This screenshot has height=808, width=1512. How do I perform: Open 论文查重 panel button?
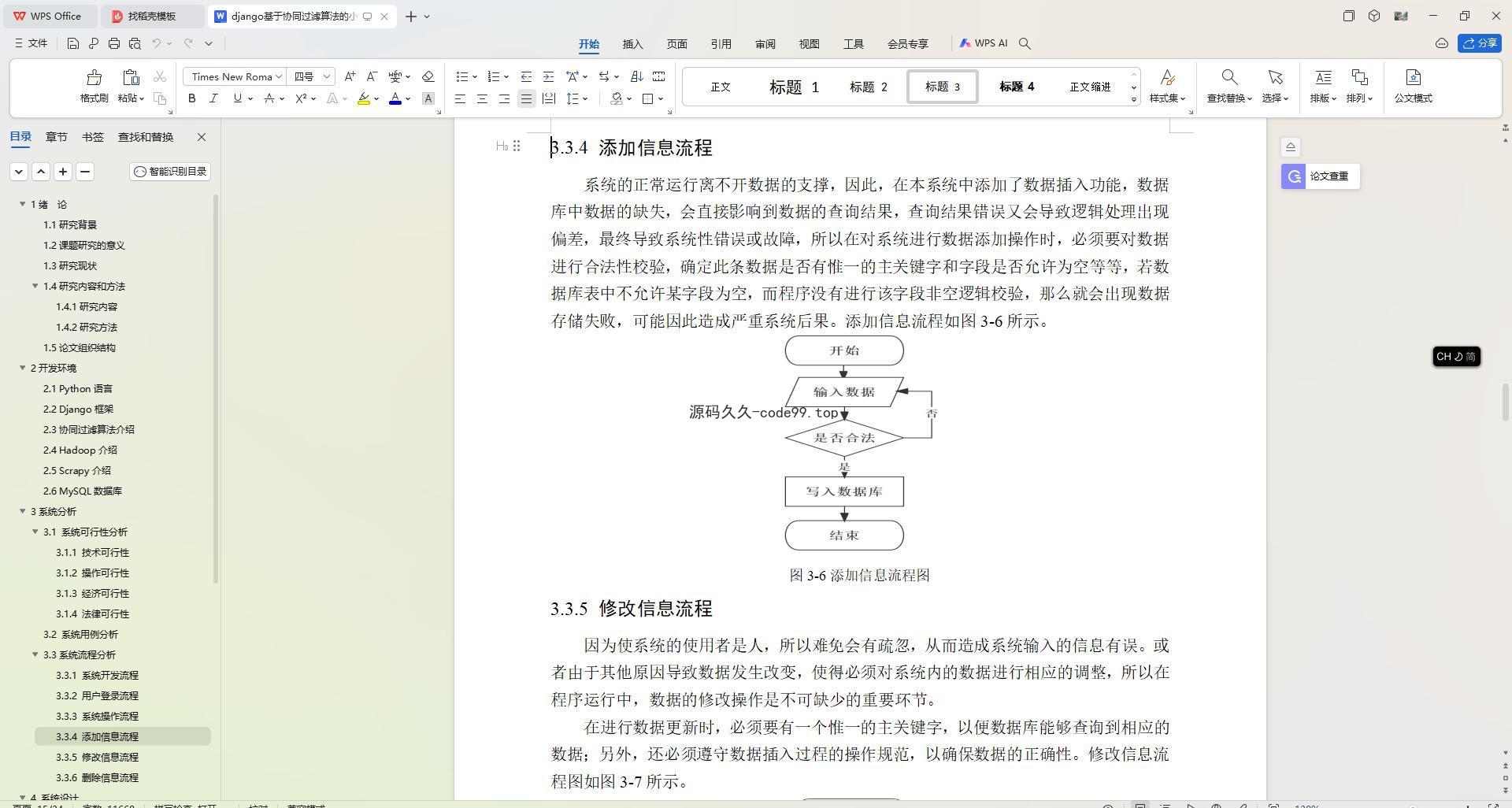click(1320, 176)
